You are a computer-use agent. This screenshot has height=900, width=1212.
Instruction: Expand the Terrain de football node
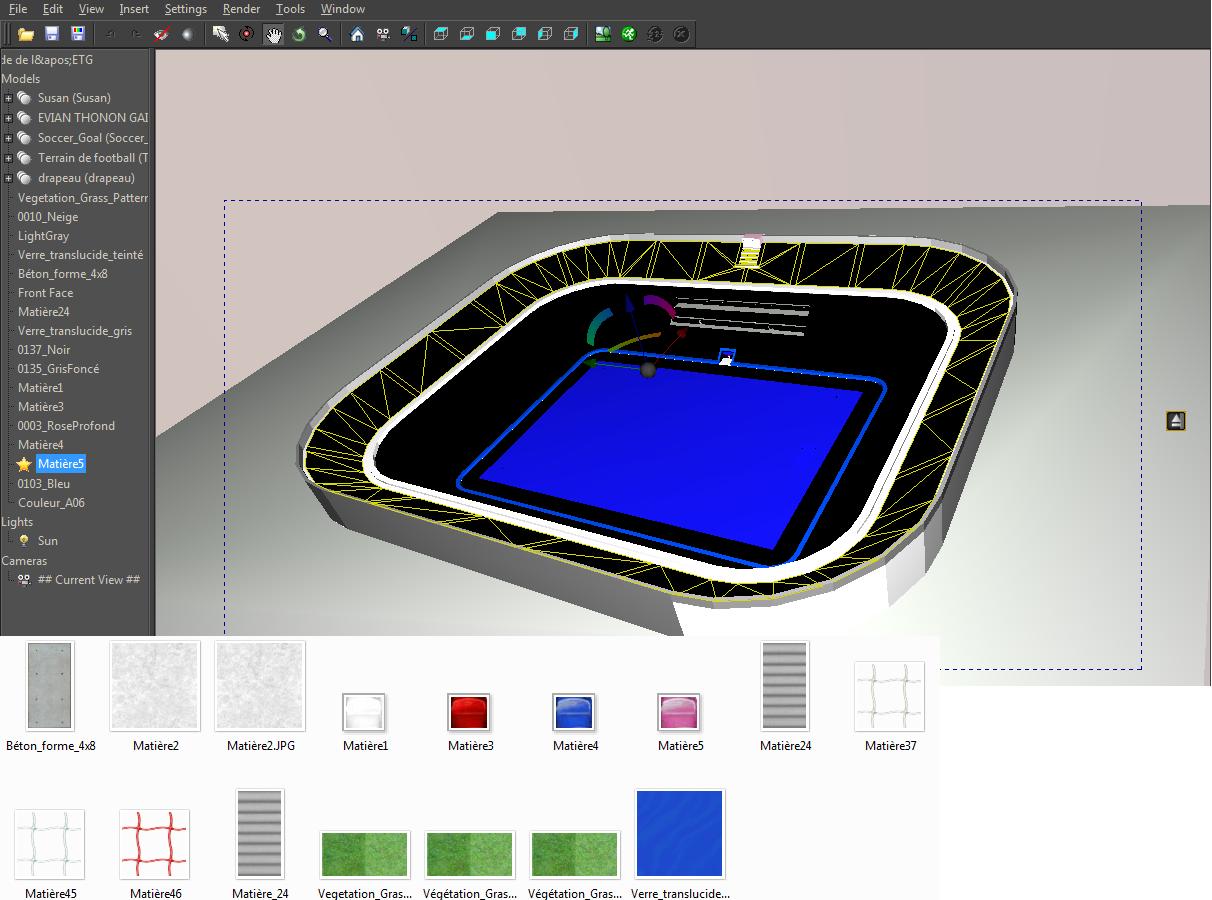click(8, 158)
